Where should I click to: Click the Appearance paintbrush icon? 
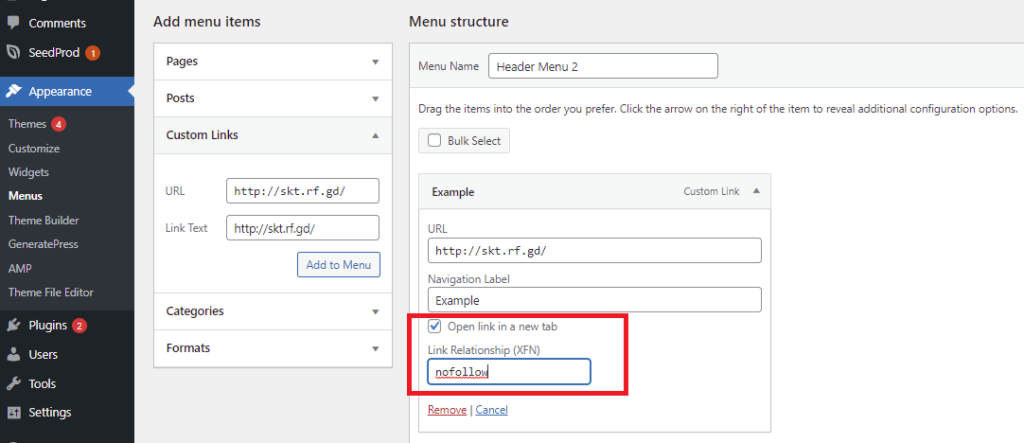[12, 91]
